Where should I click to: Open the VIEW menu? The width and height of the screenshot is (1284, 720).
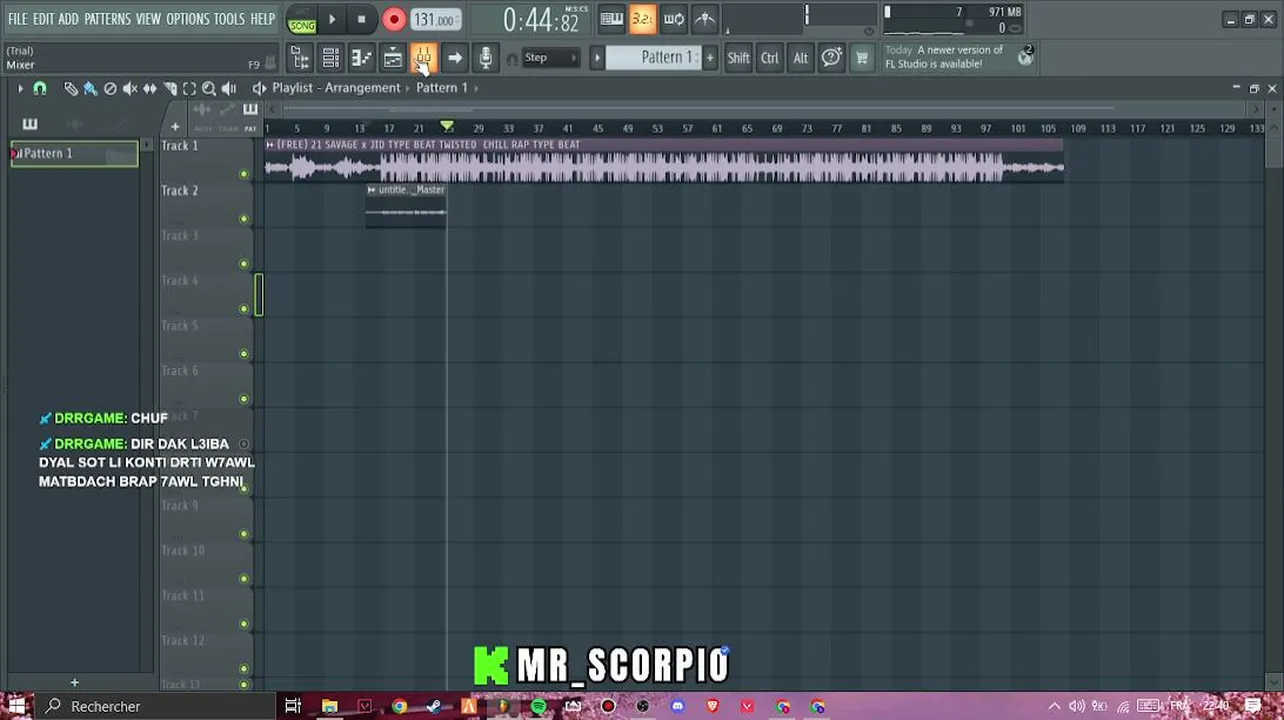148,19
